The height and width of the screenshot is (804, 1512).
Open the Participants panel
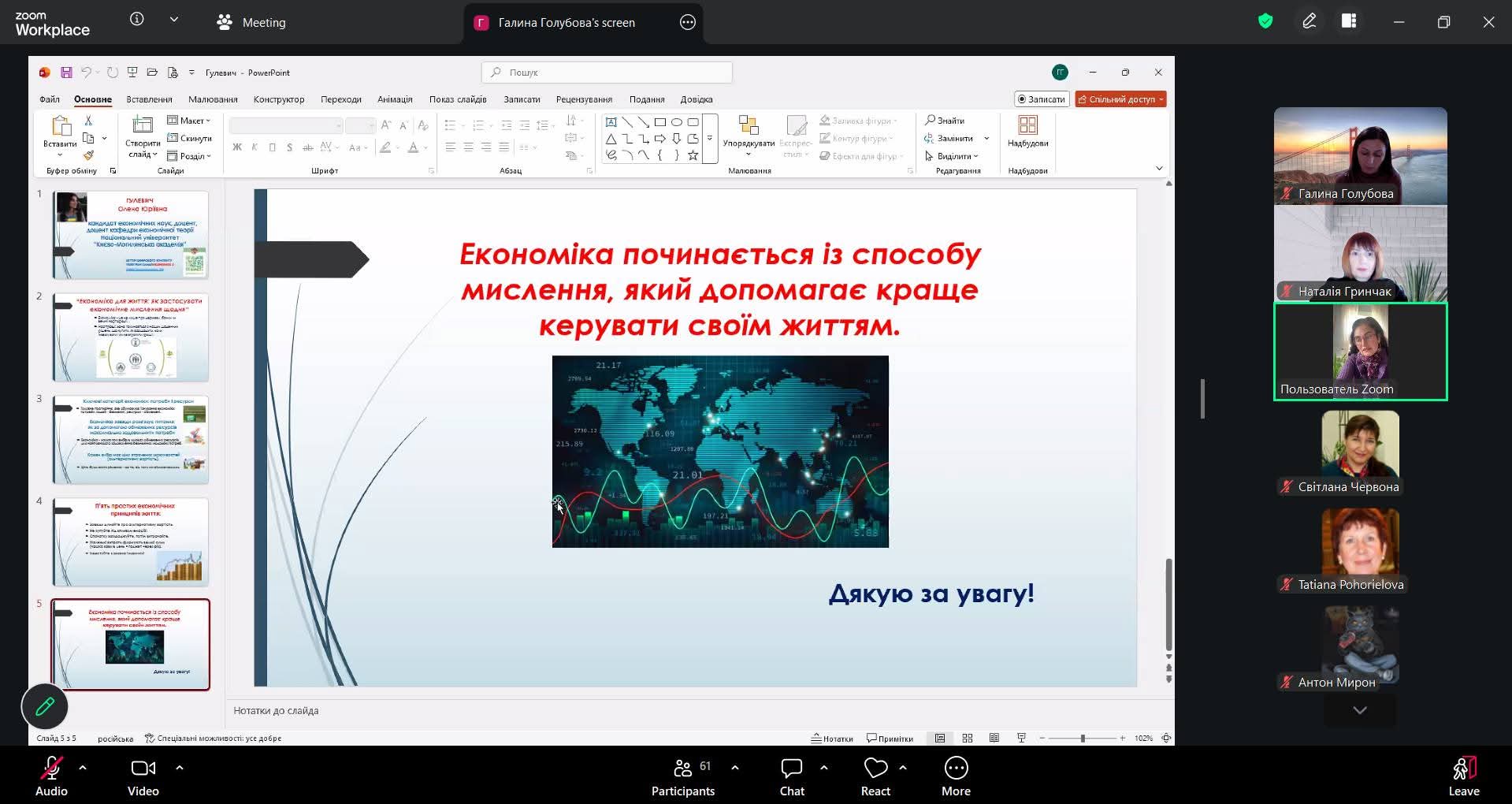tap(682, 777)
